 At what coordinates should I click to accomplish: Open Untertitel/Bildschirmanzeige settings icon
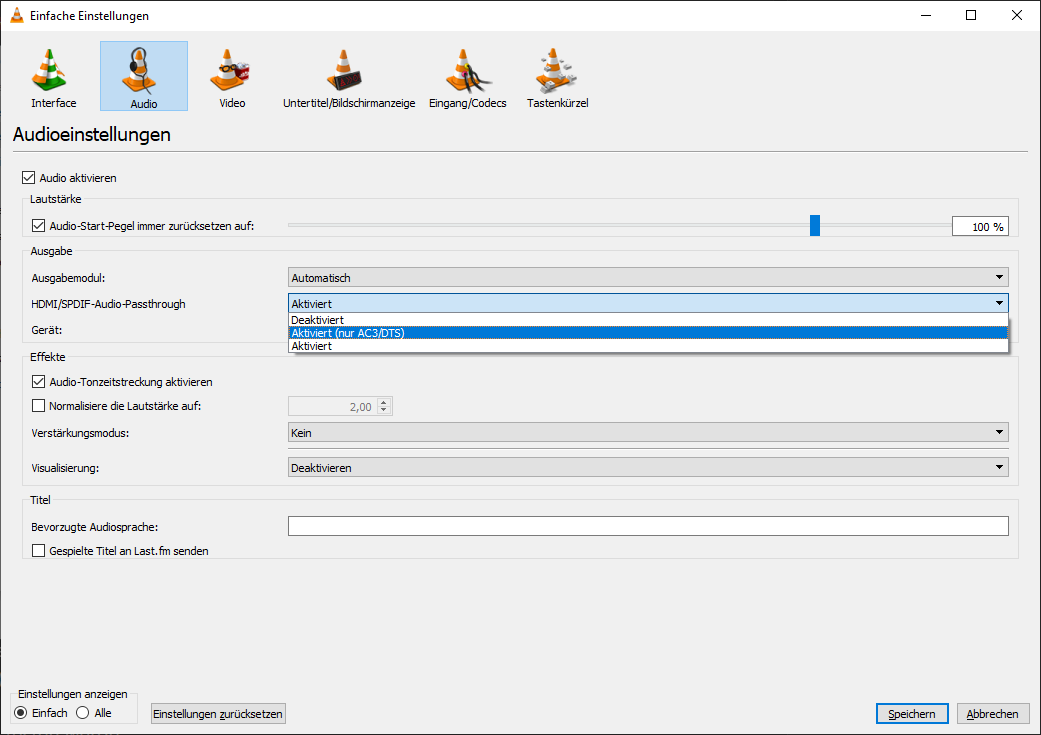348,76
